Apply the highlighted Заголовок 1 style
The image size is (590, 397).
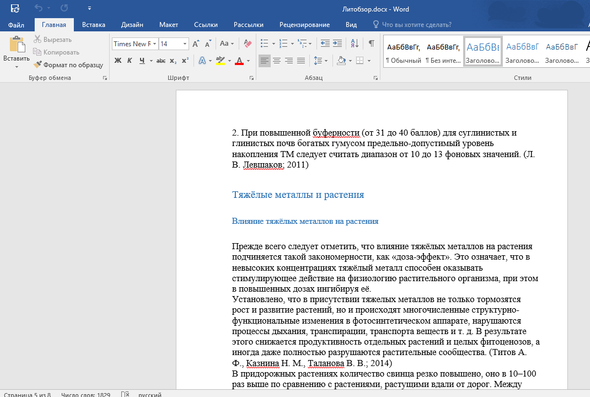click(483, 52)
